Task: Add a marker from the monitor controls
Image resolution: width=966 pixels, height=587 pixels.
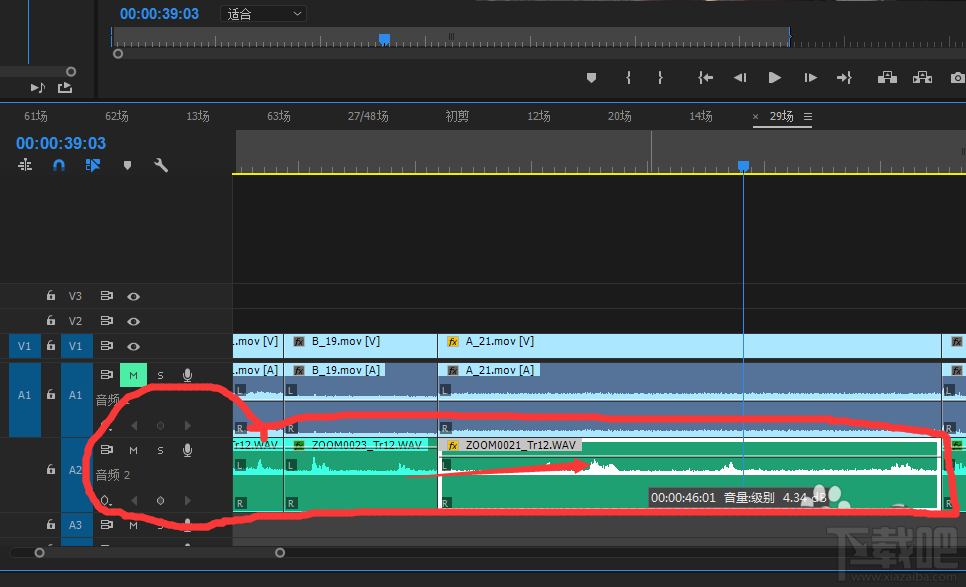Action: pos(591,78)
